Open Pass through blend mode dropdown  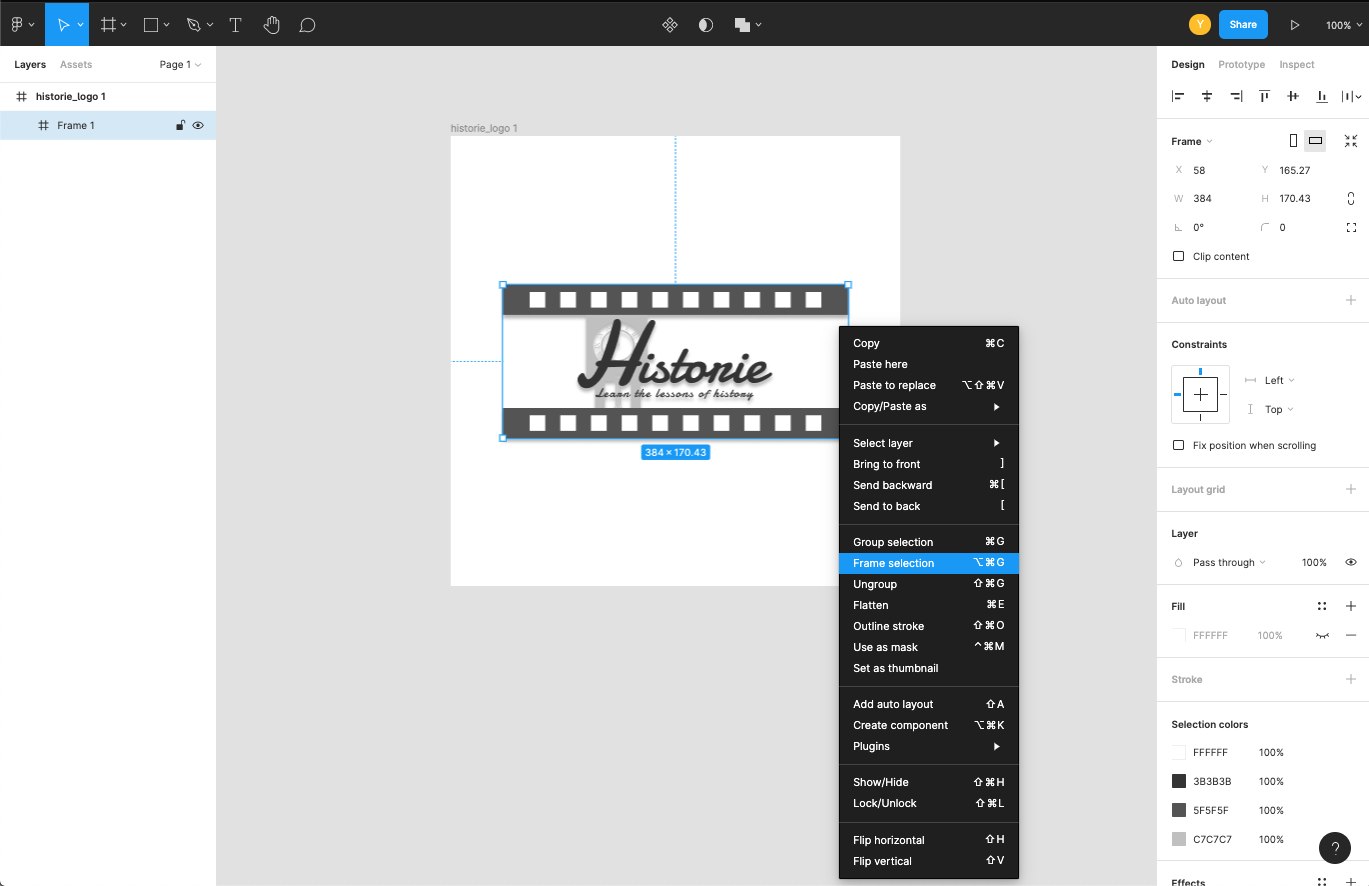click(x=1229, y=563)
